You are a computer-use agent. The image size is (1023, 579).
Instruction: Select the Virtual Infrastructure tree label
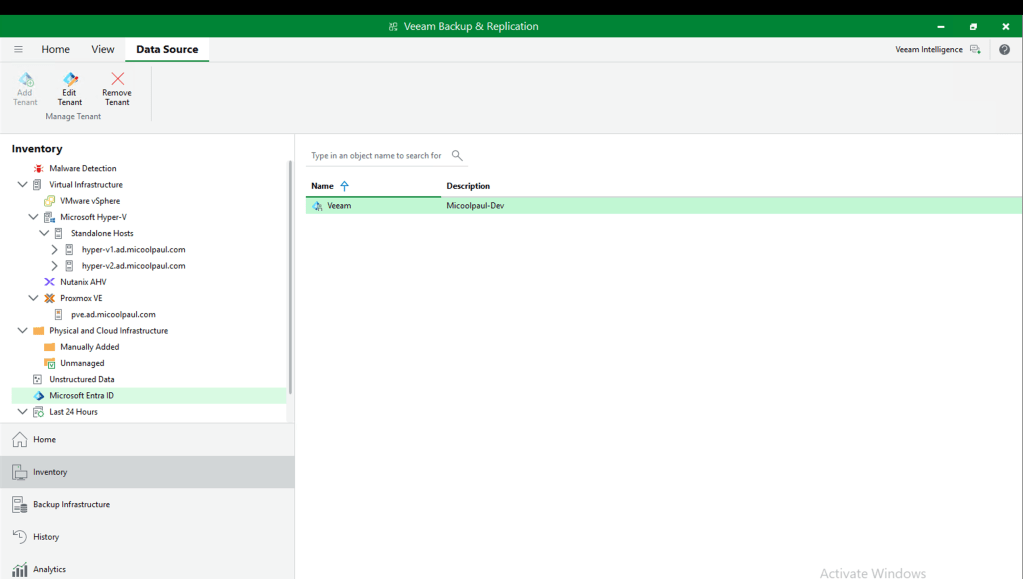coord(86,185)
